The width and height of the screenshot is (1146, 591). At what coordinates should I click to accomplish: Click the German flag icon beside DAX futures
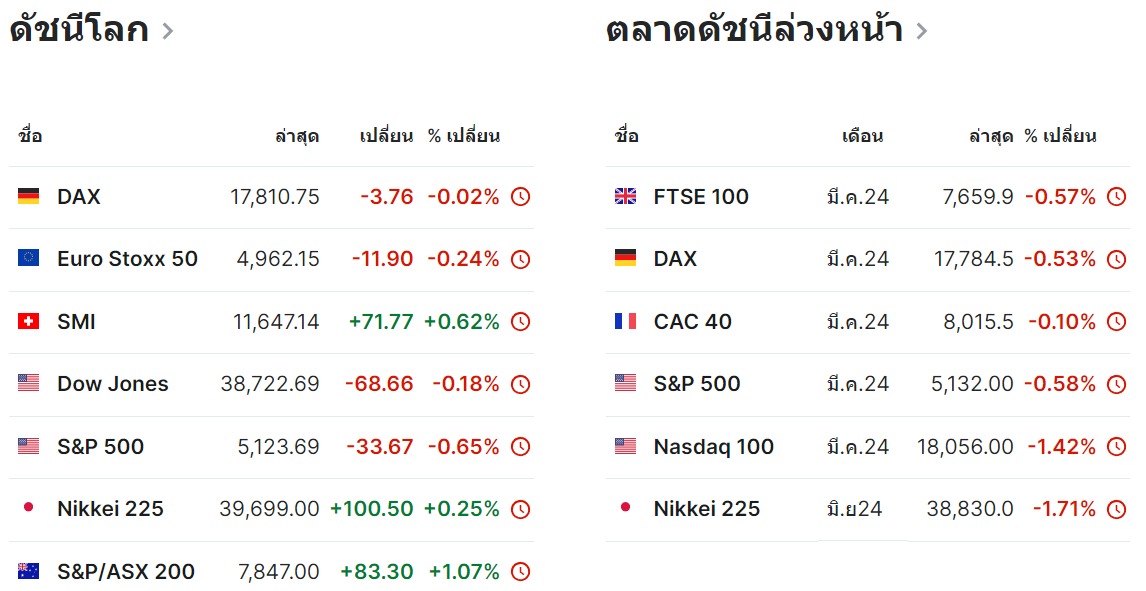point(625,258)
